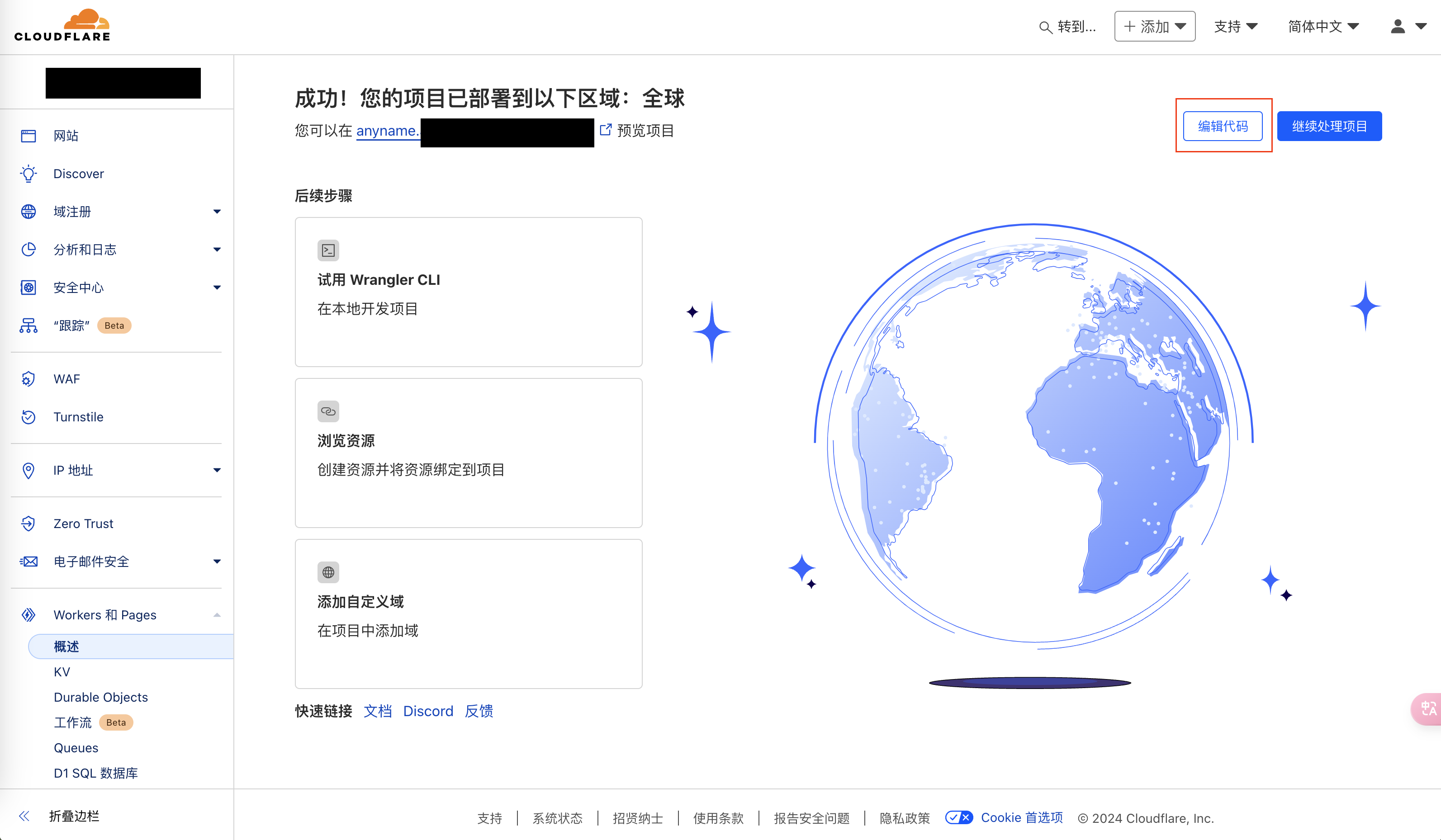Click the IP 地址 location pin icon

(x=28, y=470)
